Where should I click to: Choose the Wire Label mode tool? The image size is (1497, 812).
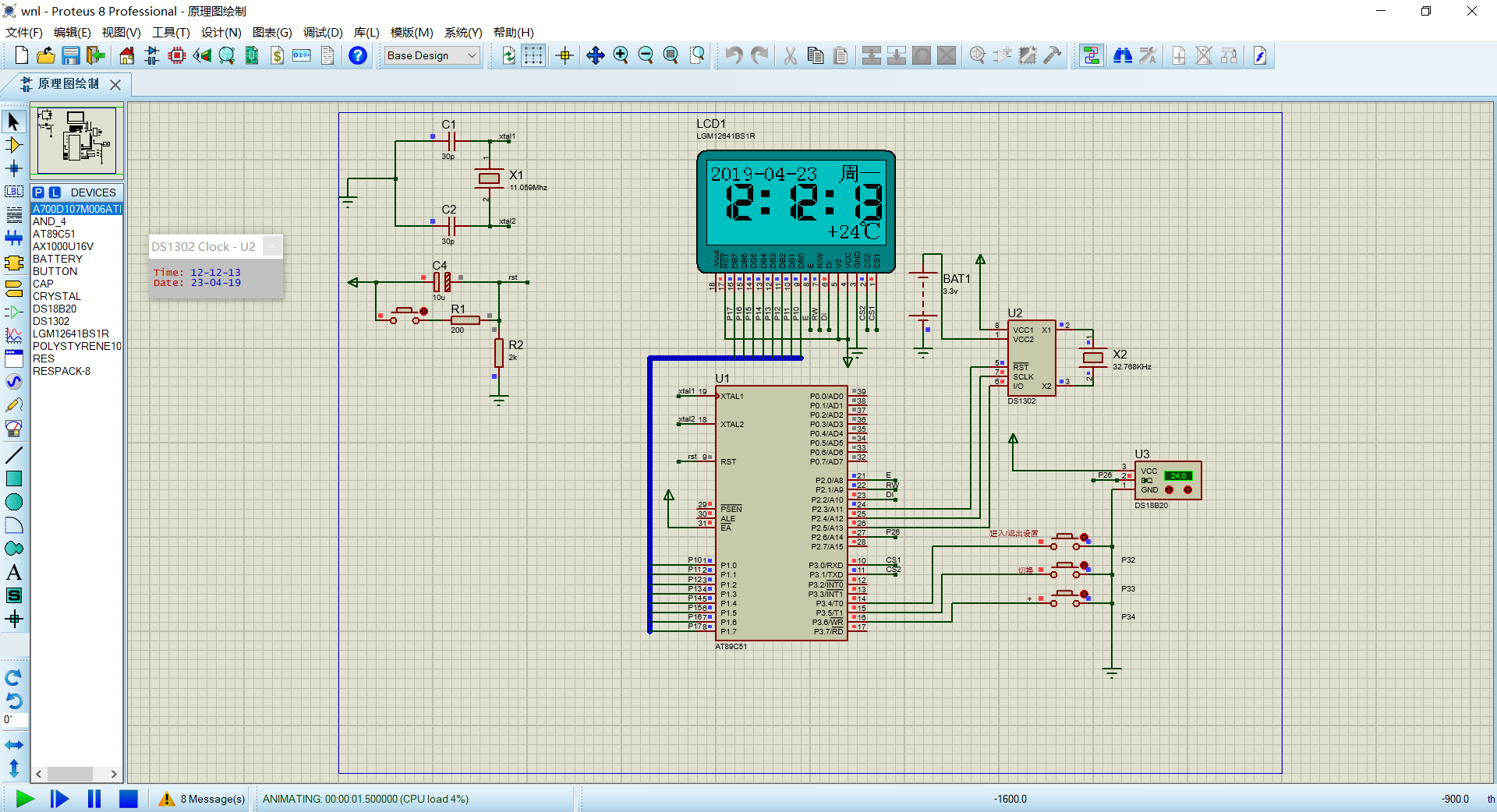click(x=14, y=192)
